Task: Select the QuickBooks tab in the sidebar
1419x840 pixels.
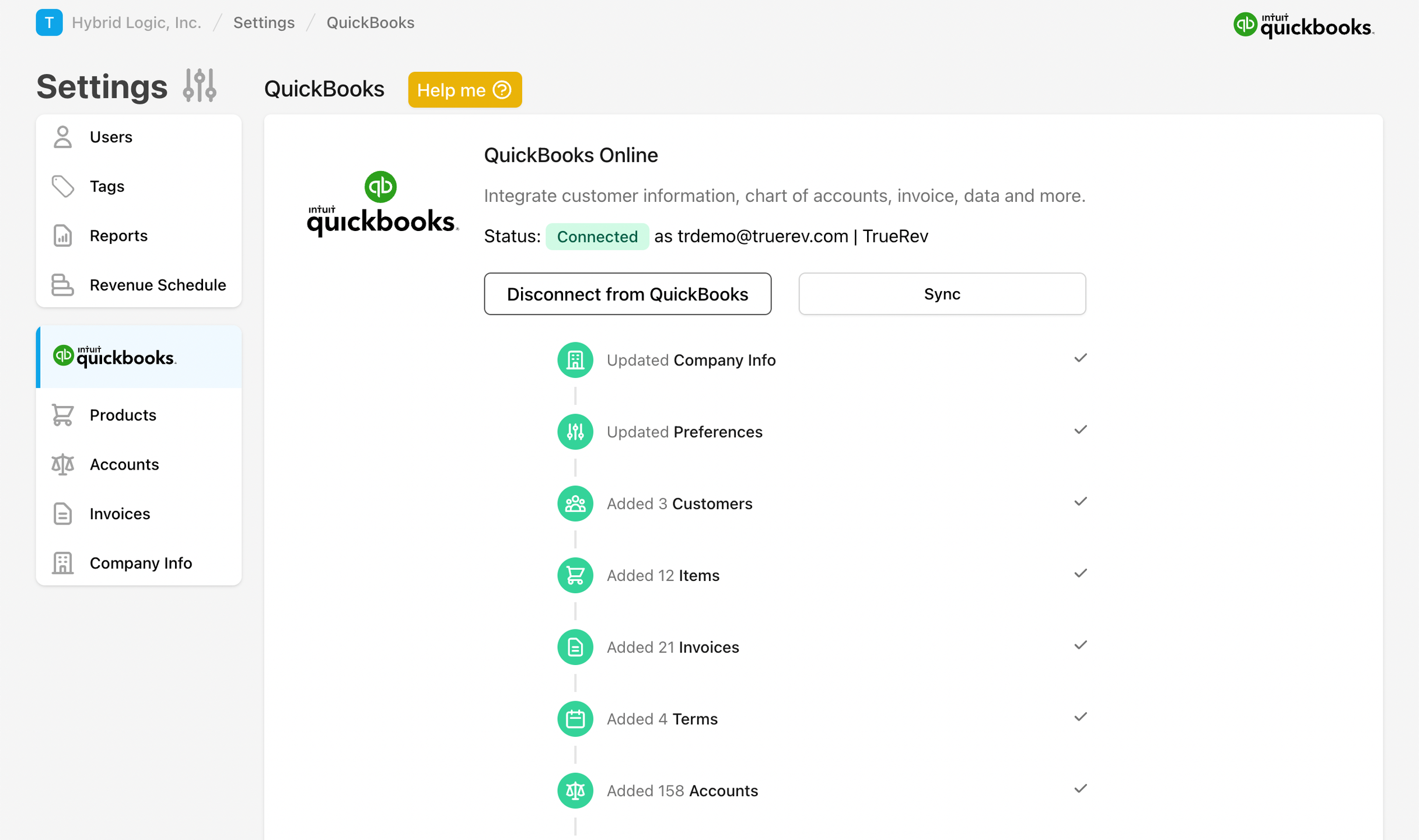Action: [x=139, y=356]
